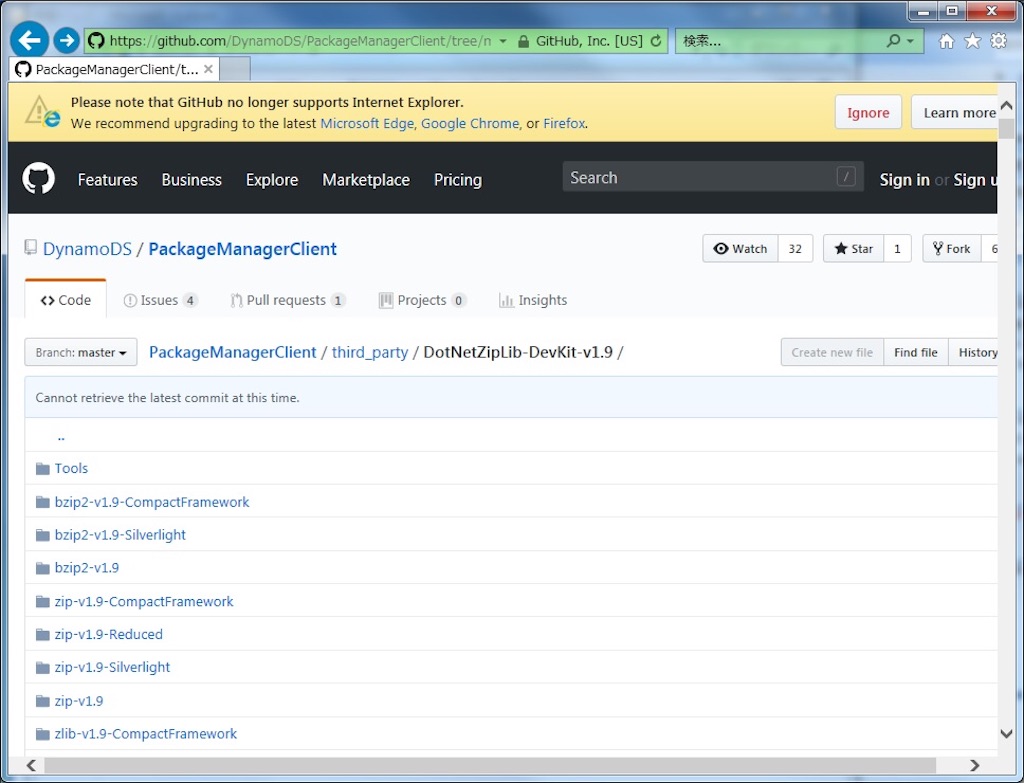The width and height of the screenshot is (1024, 783).
Task: Click the Find file button
Action: click(916, 352)
